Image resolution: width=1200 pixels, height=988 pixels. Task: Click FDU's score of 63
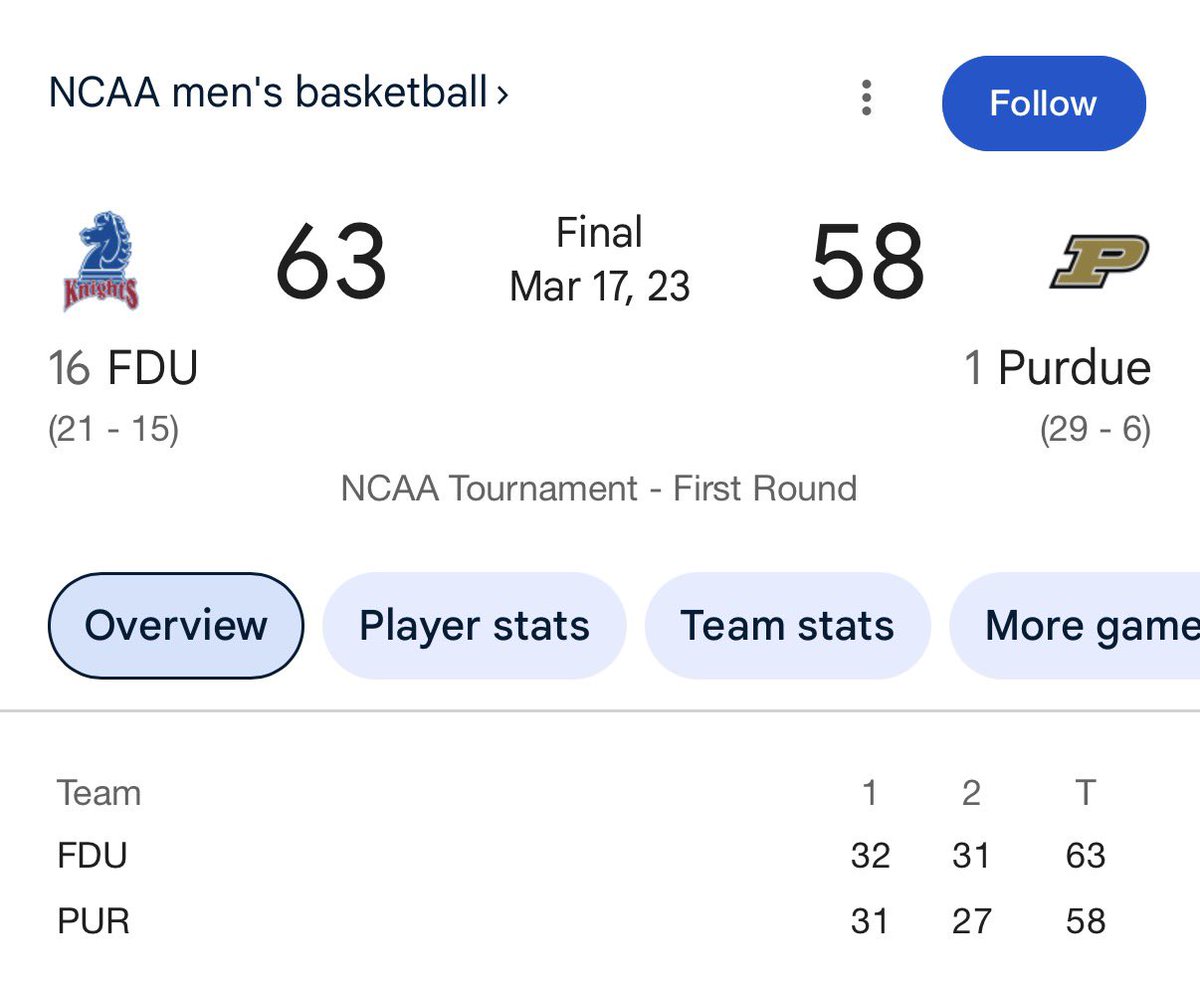[x=331, y=262]
